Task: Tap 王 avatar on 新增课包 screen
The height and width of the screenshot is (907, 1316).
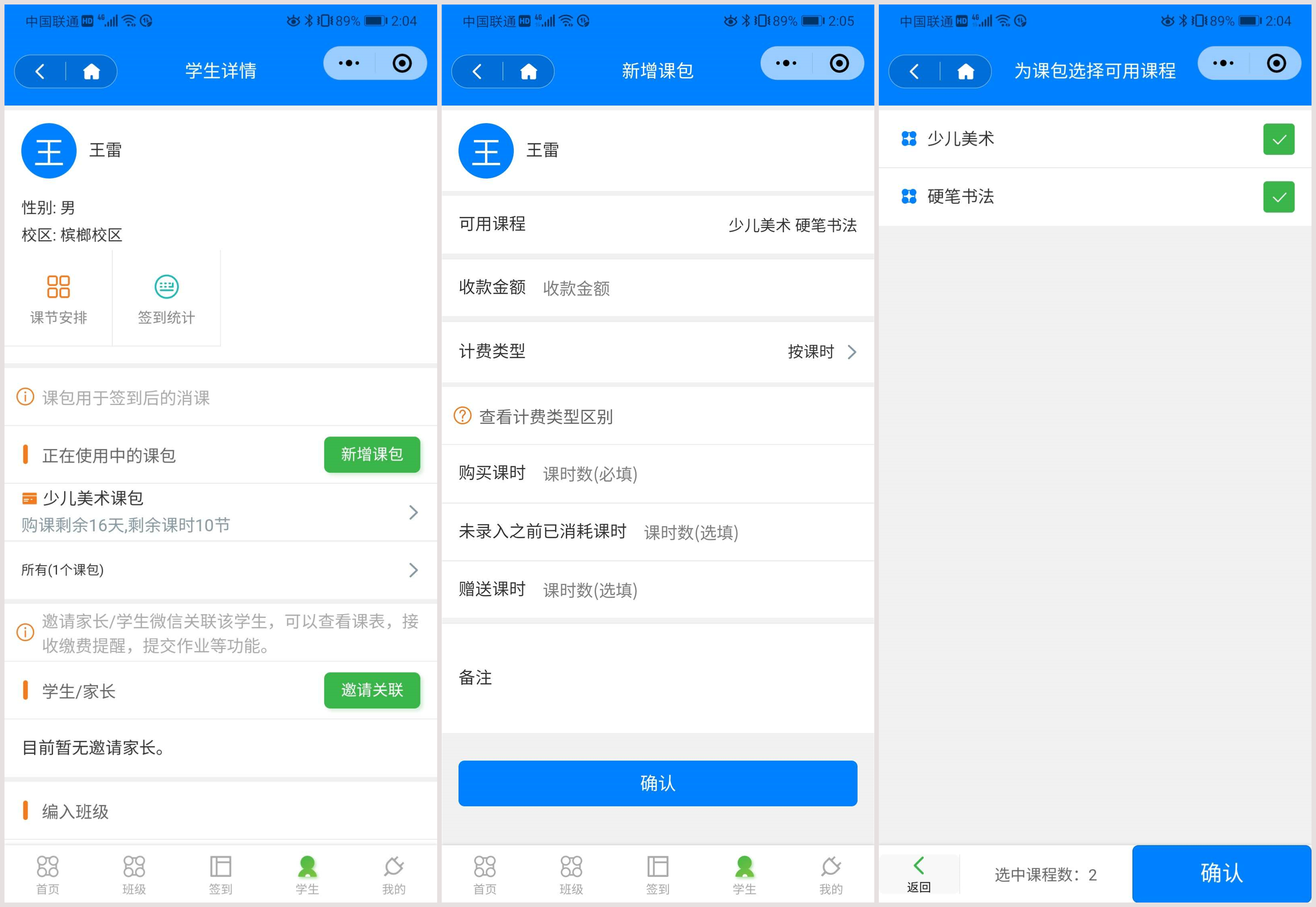Action: [x=486, y=150]
